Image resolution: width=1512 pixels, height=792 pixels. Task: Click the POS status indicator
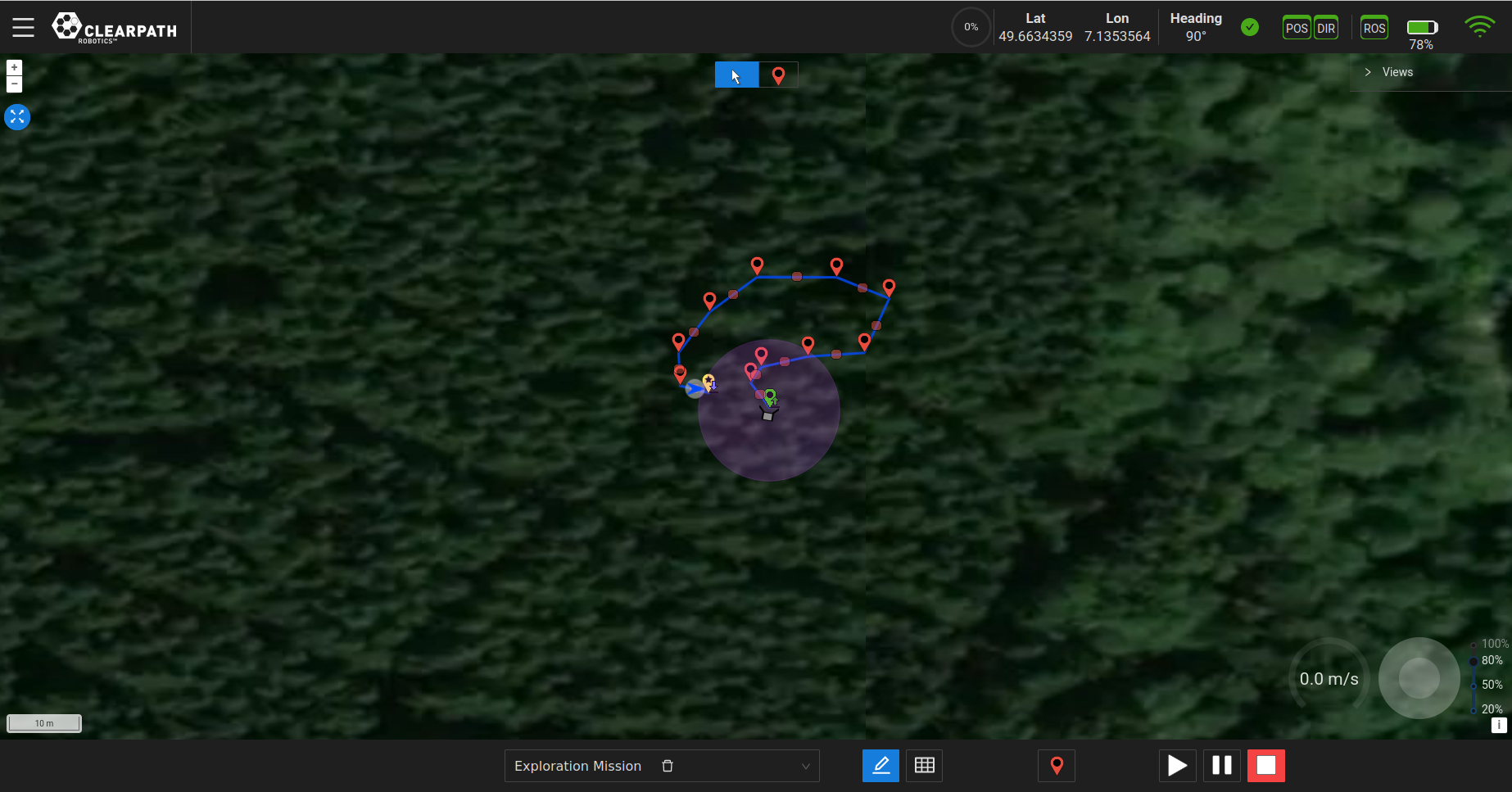(1297, 28)
